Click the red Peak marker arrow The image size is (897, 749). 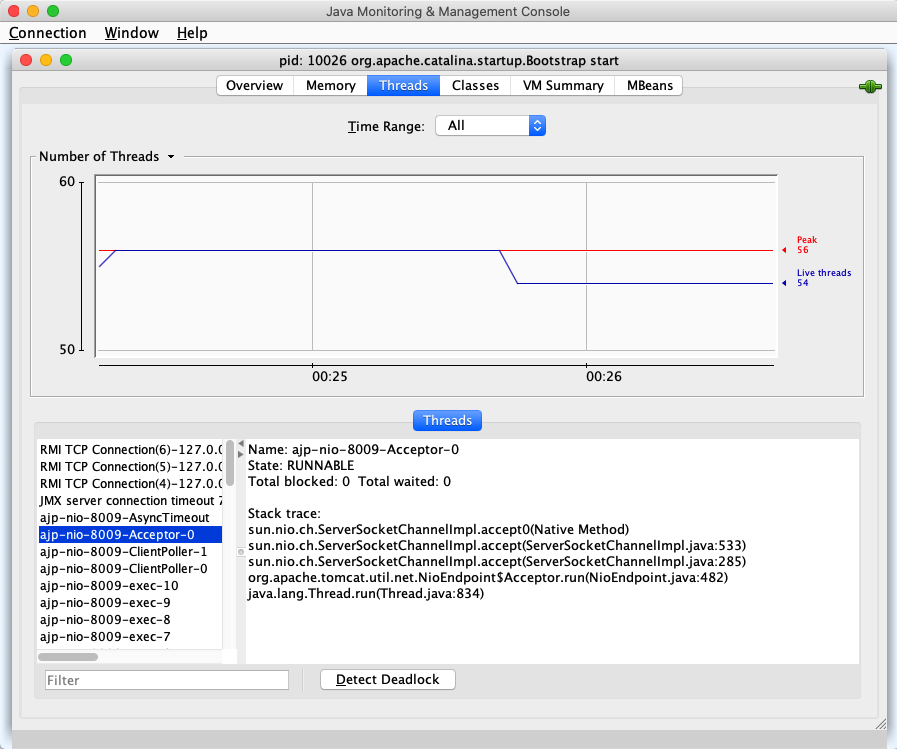tap(785, 250)
